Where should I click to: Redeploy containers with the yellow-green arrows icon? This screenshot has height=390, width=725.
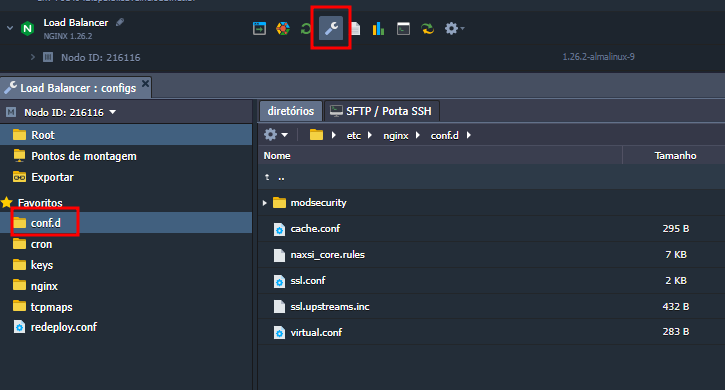428,29
